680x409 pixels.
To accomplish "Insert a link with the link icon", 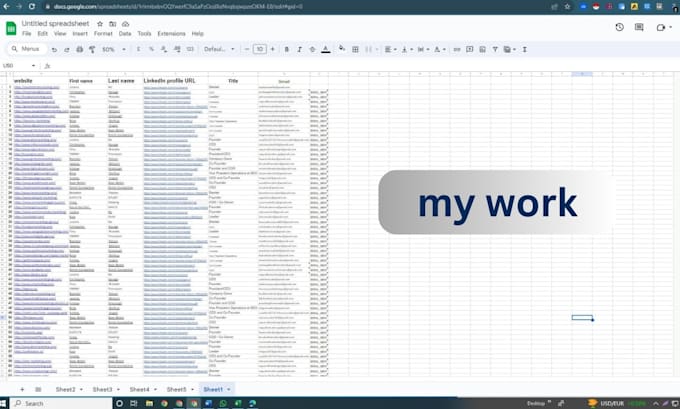I will 457,49.
